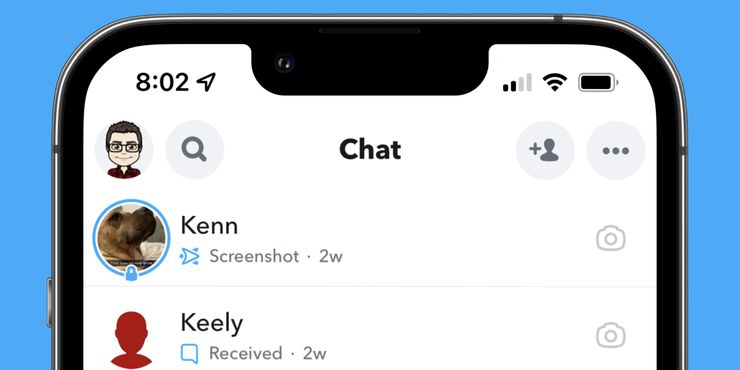Open the chat with Keely by name
Image resolution: width=740 pixels, height=370 pixels.
212,324
